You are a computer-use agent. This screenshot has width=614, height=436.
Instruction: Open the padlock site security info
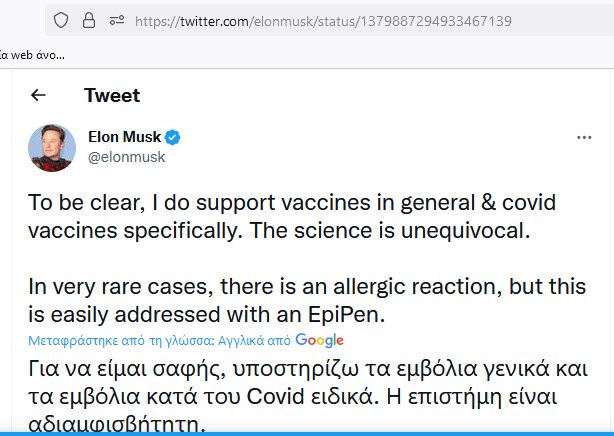[x=89, y=20]
